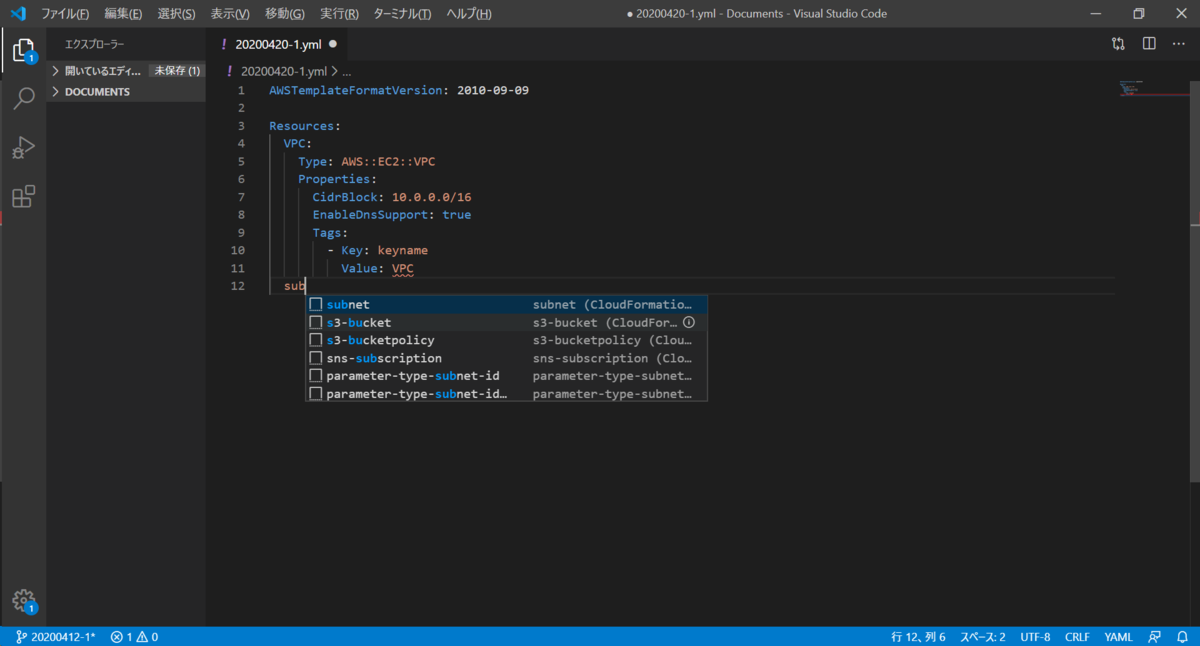Click the typed sub text on line 12
1200x646 pixels.
[x=294, y=286]
